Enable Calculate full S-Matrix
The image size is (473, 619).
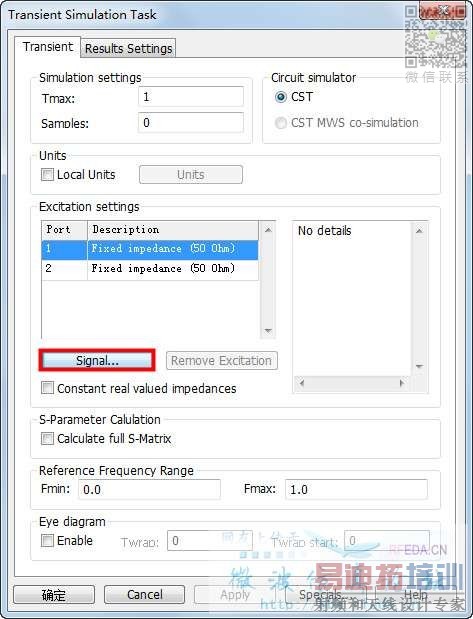(47, 438)
